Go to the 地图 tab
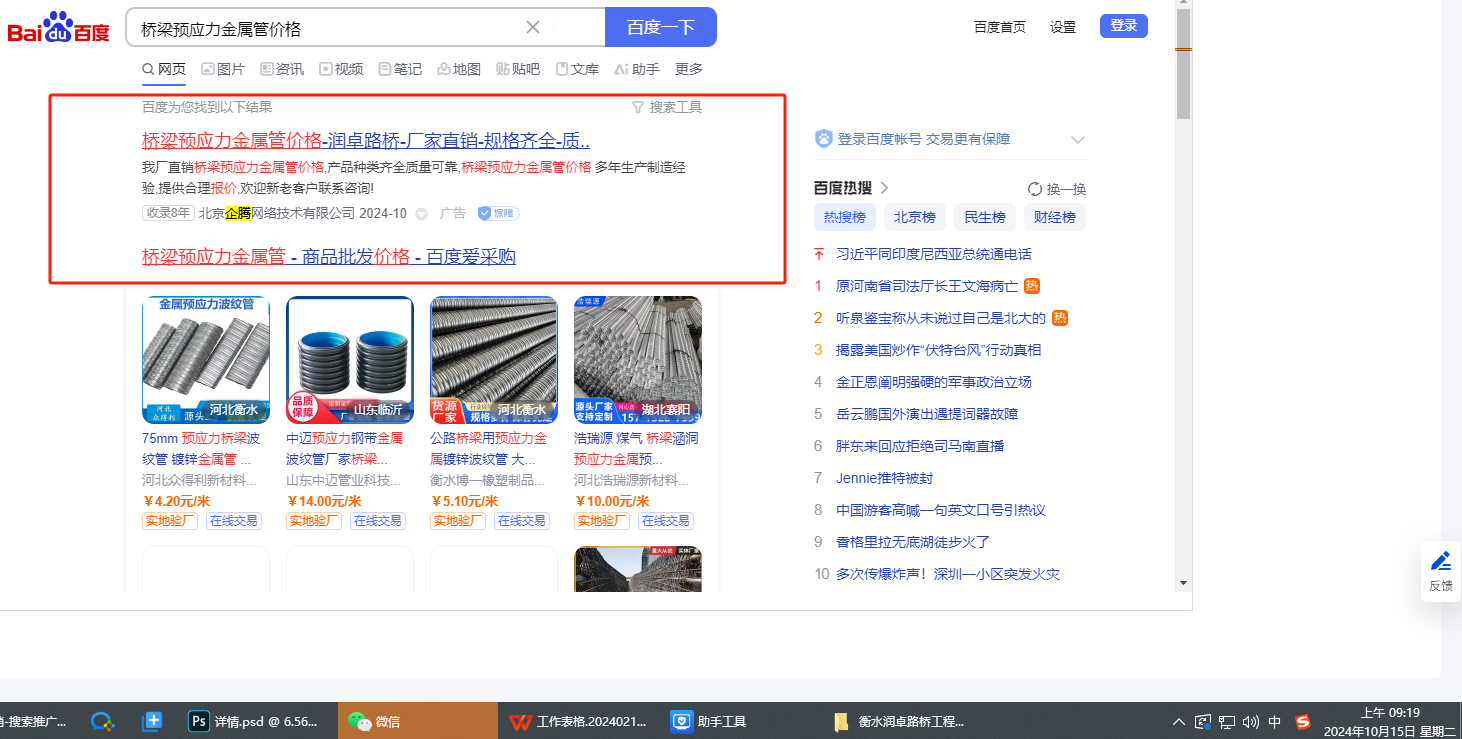This screenshot has width=1462, height=739. click(x=459, y=69)
